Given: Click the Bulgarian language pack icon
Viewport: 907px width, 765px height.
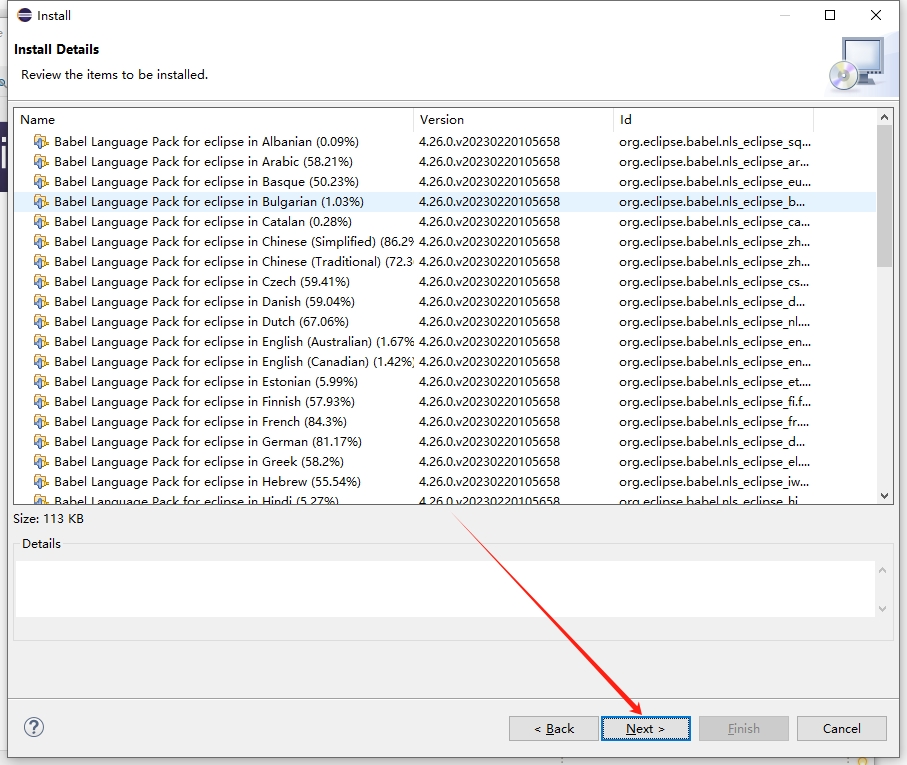Looking at the screenshot, I should coord(40,202).
